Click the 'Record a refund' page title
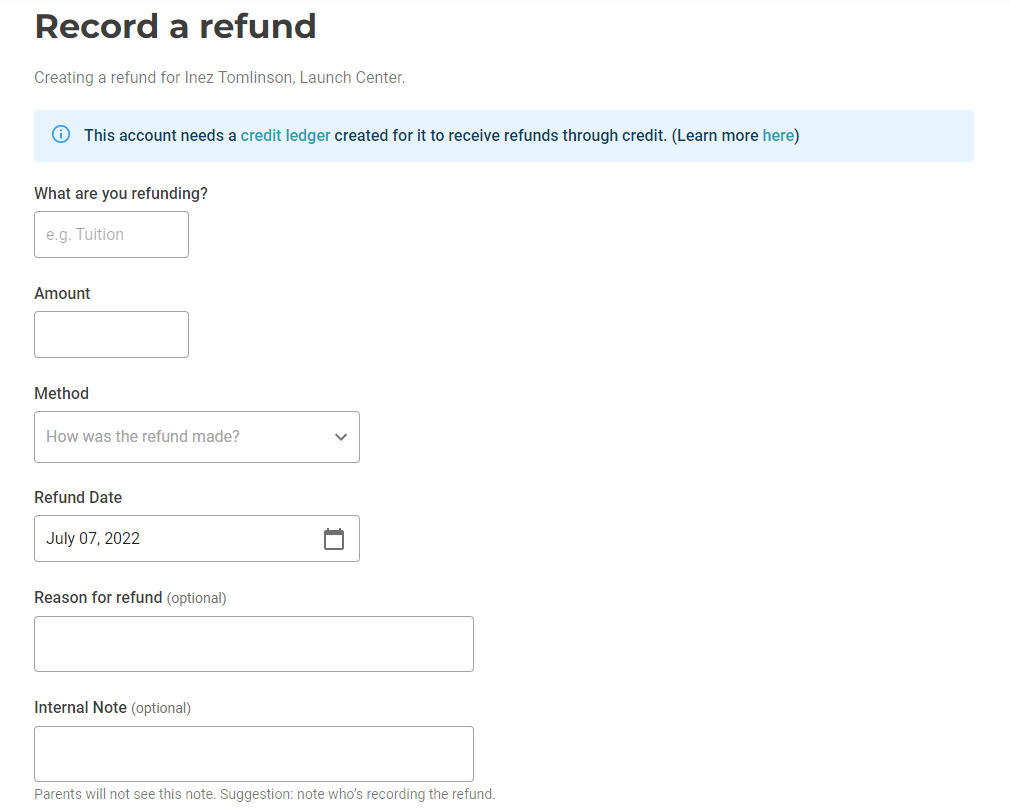1010x812 pixels. pos(175,26)
